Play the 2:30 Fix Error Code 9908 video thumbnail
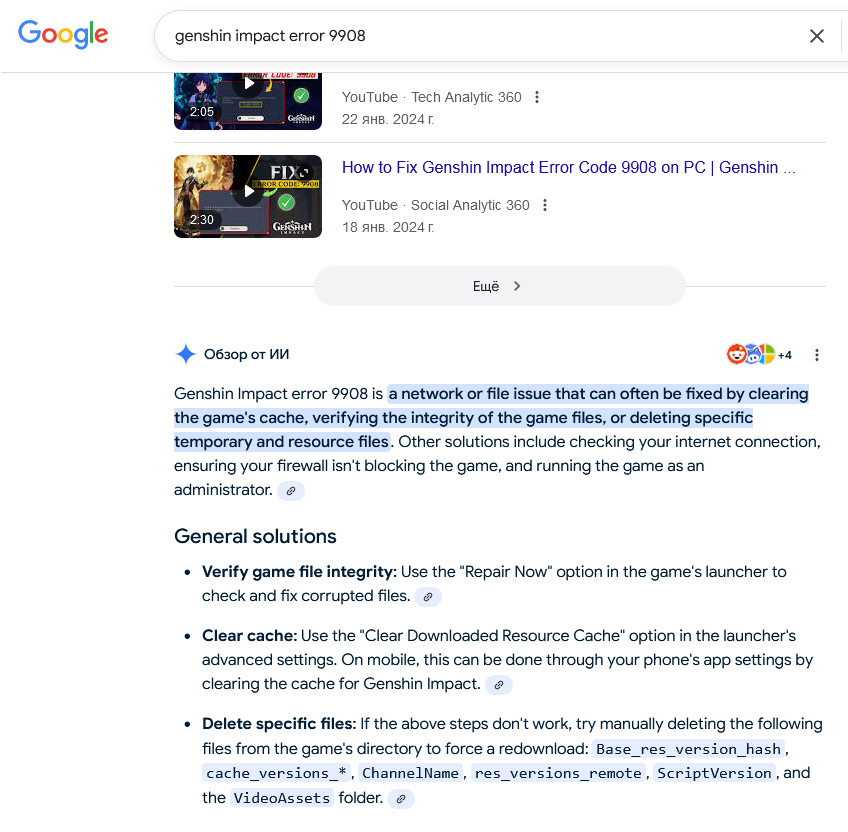 [248, 196]
